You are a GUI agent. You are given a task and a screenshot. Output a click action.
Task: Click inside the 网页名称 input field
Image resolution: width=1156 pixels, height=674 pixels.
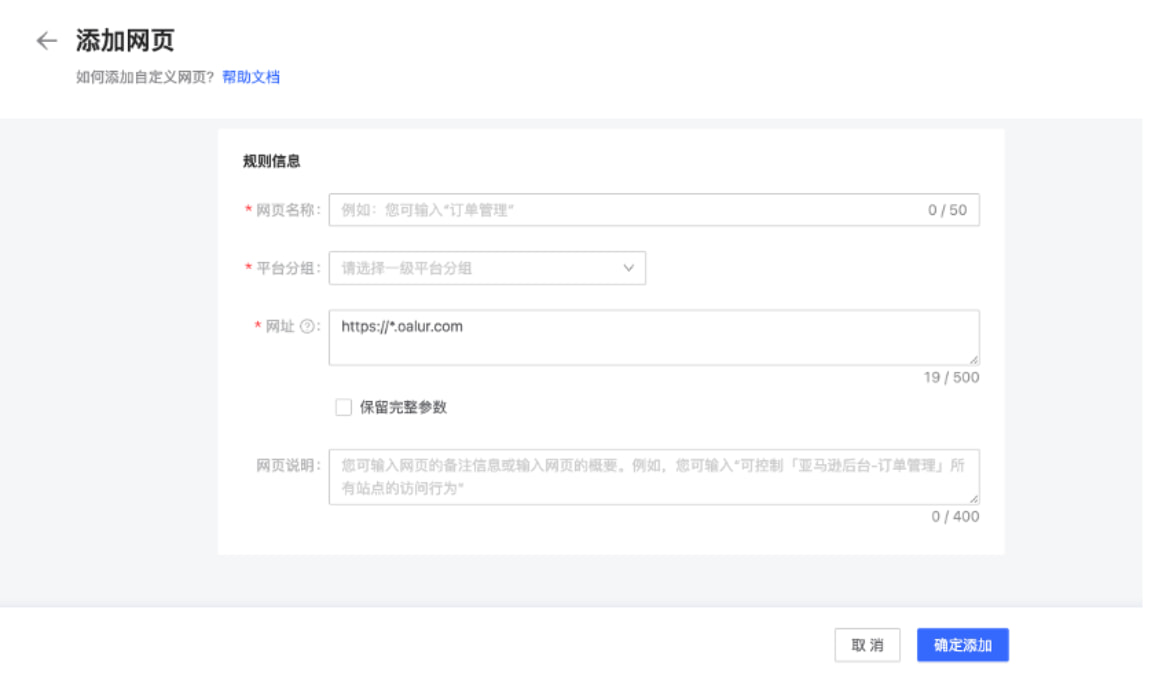point(600,210)
